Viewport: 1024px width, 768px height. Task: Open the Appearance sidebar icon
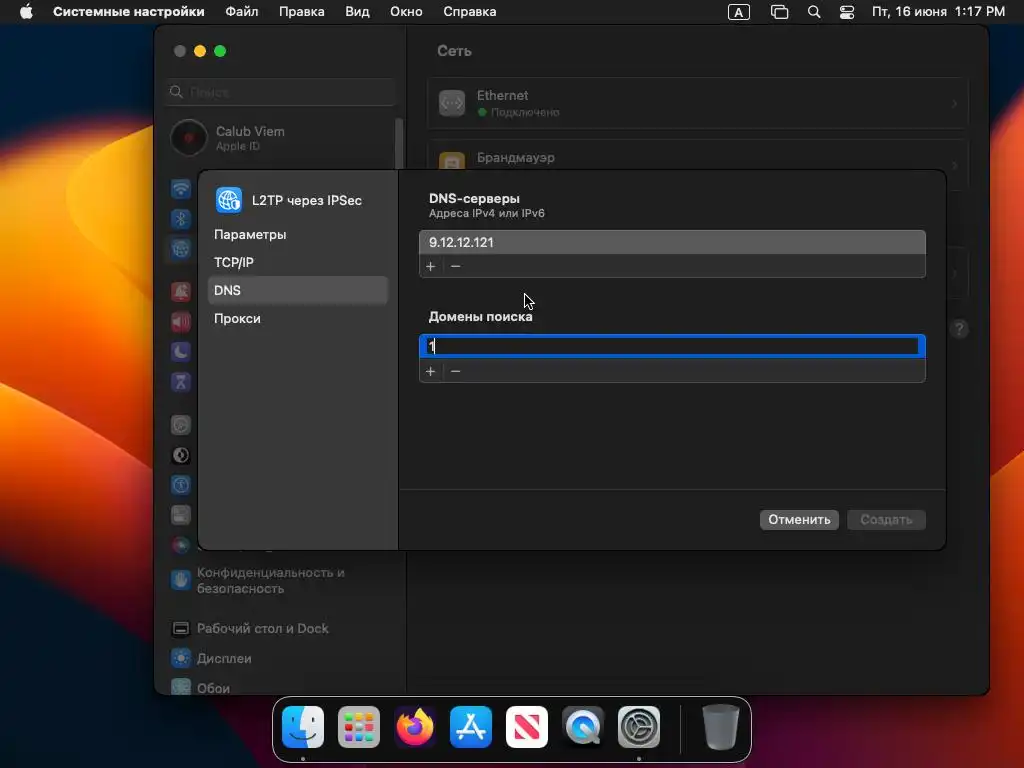[x=181, y=455]
